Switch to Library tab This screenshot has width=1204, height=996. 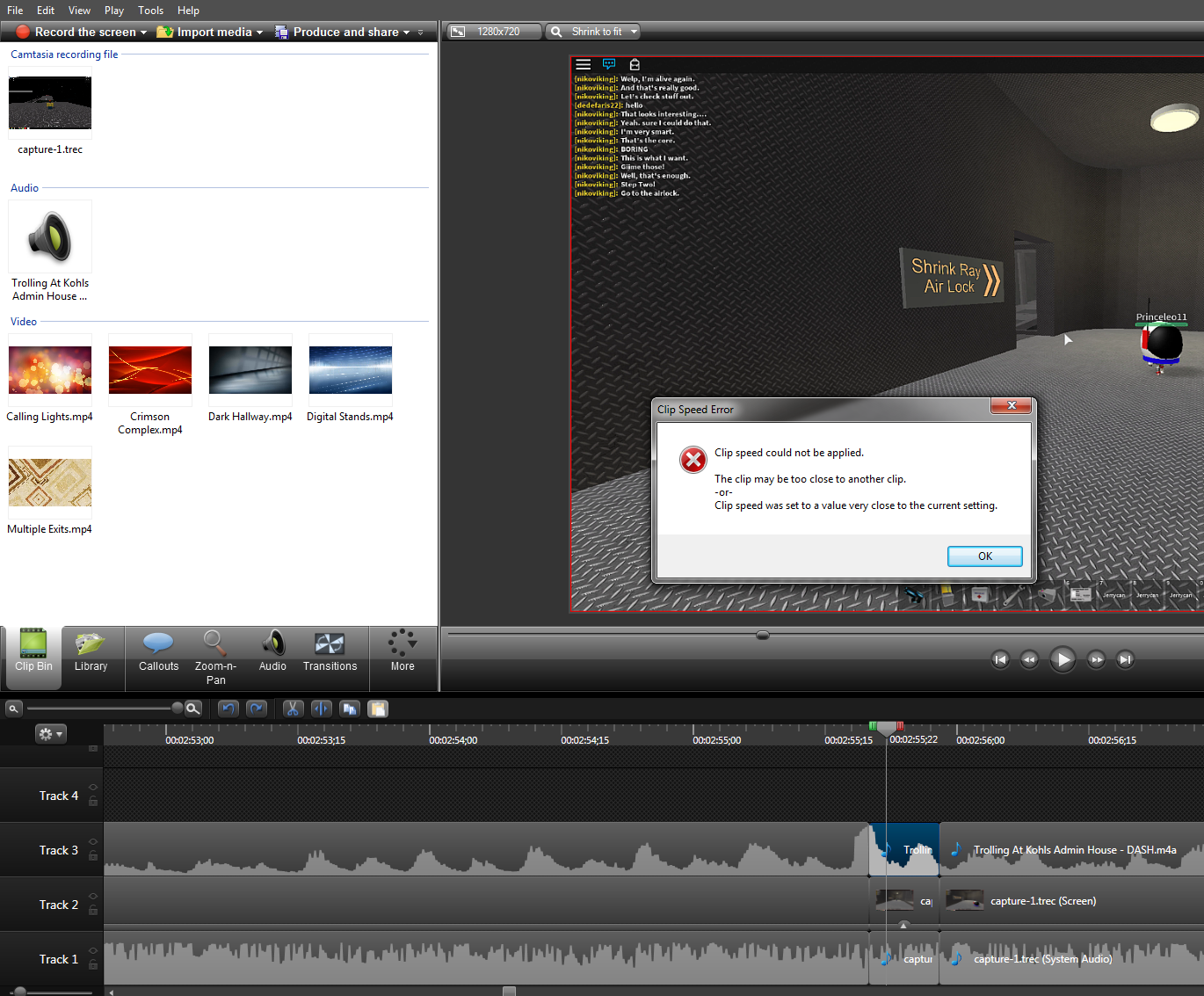[x=91, y=653]
